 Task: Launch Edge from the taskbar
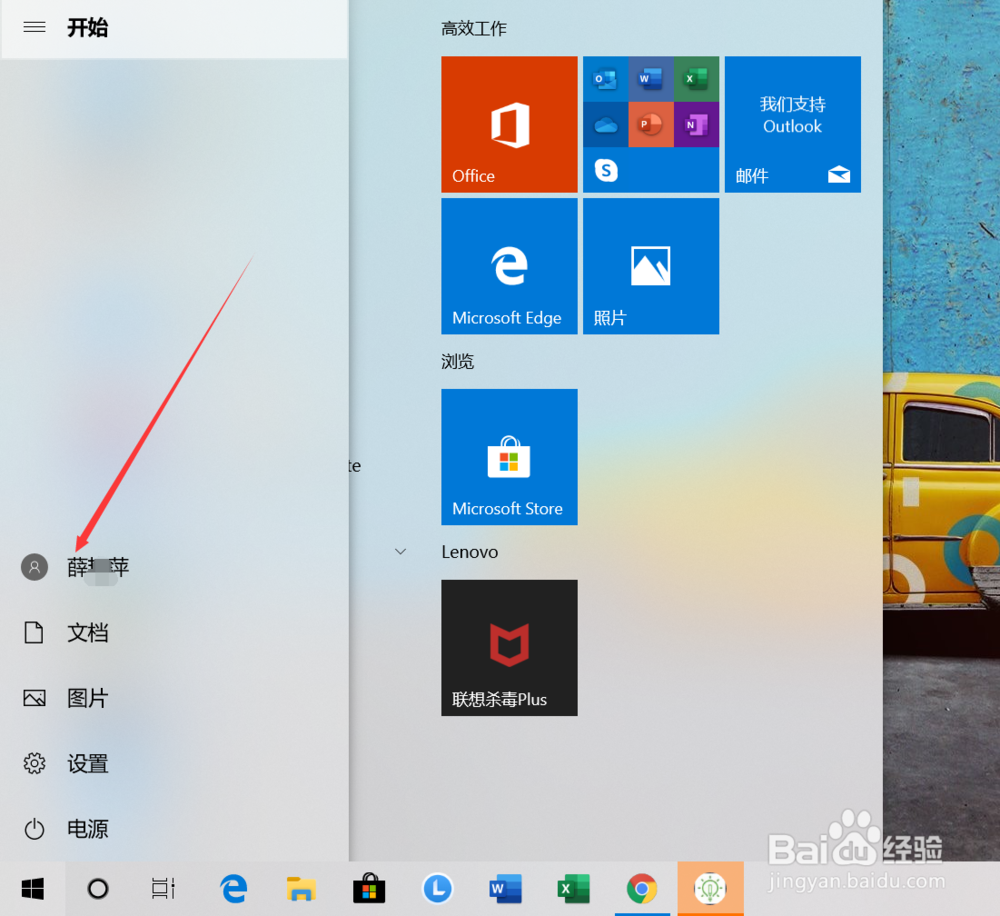click(234, 889)
